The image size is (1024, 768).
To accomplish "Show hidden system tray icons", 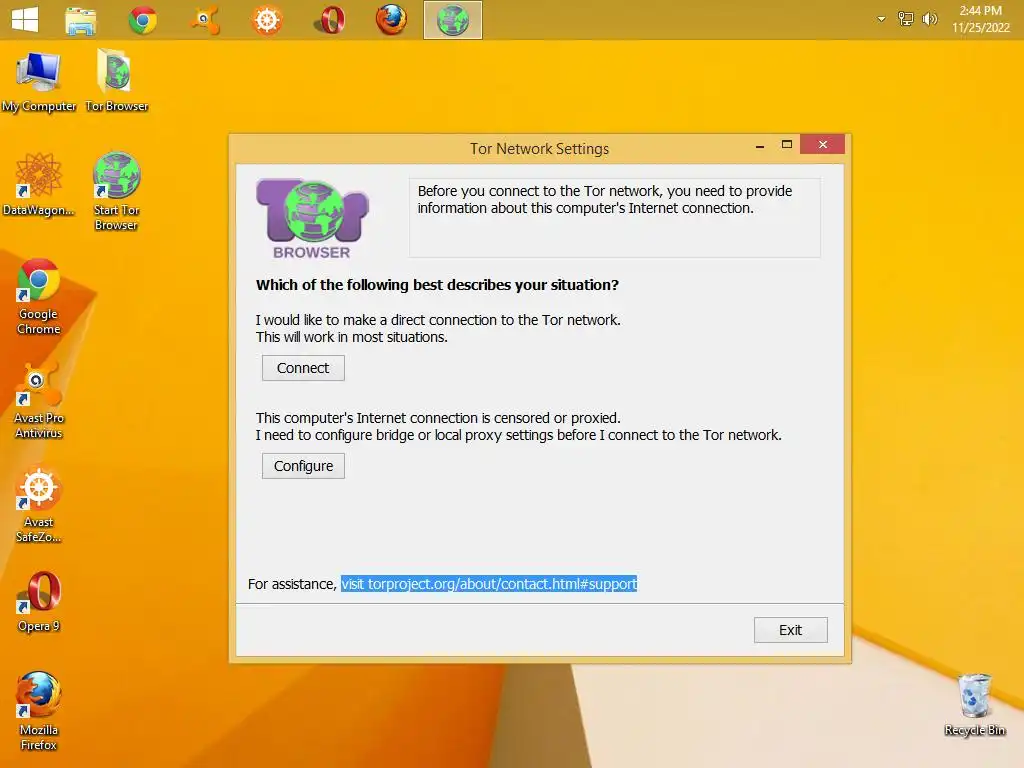I will coord(881,19).
